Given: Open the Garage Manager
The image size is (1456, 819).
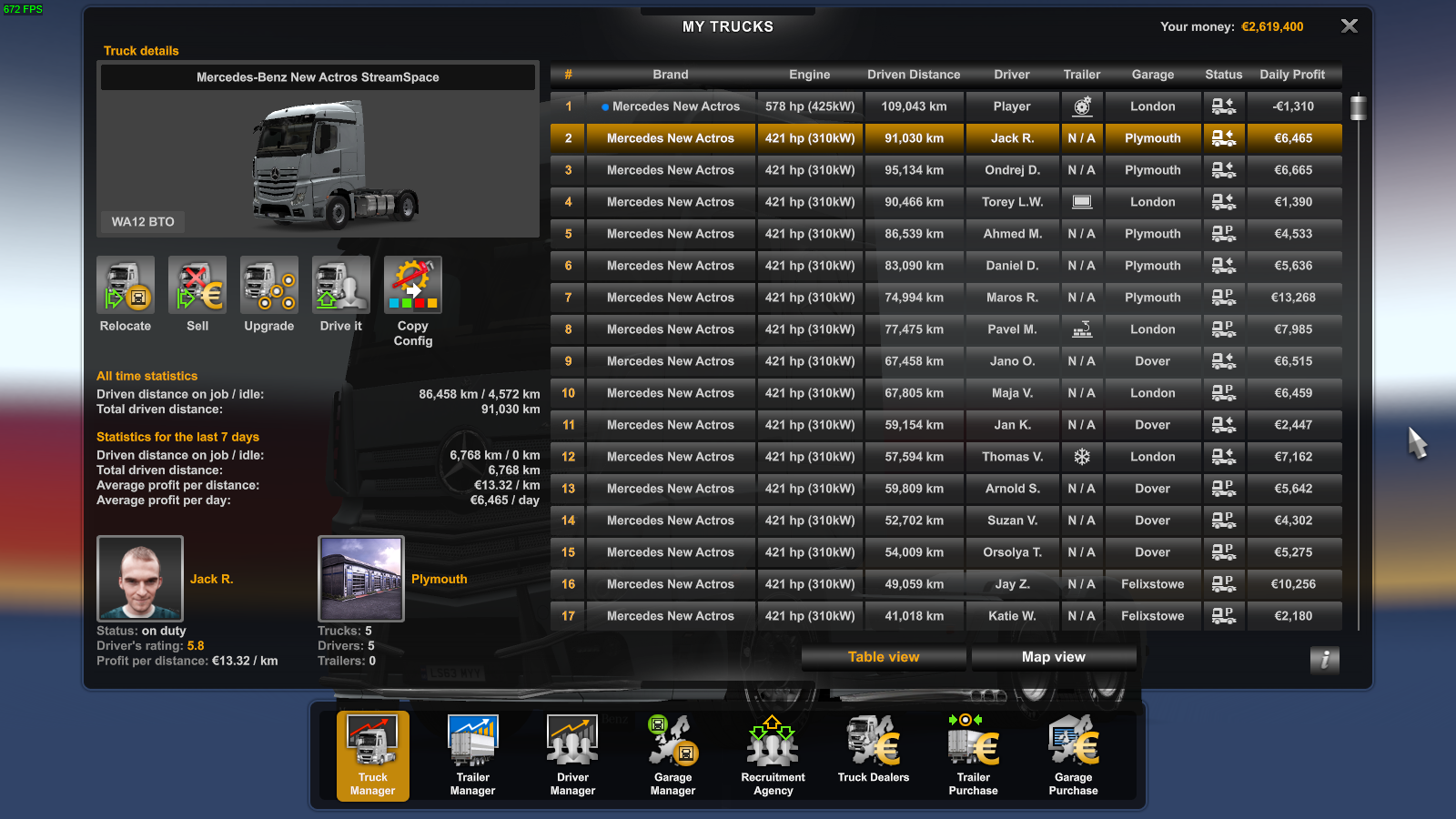Looking at the screenshot, I should click(673, 756).
